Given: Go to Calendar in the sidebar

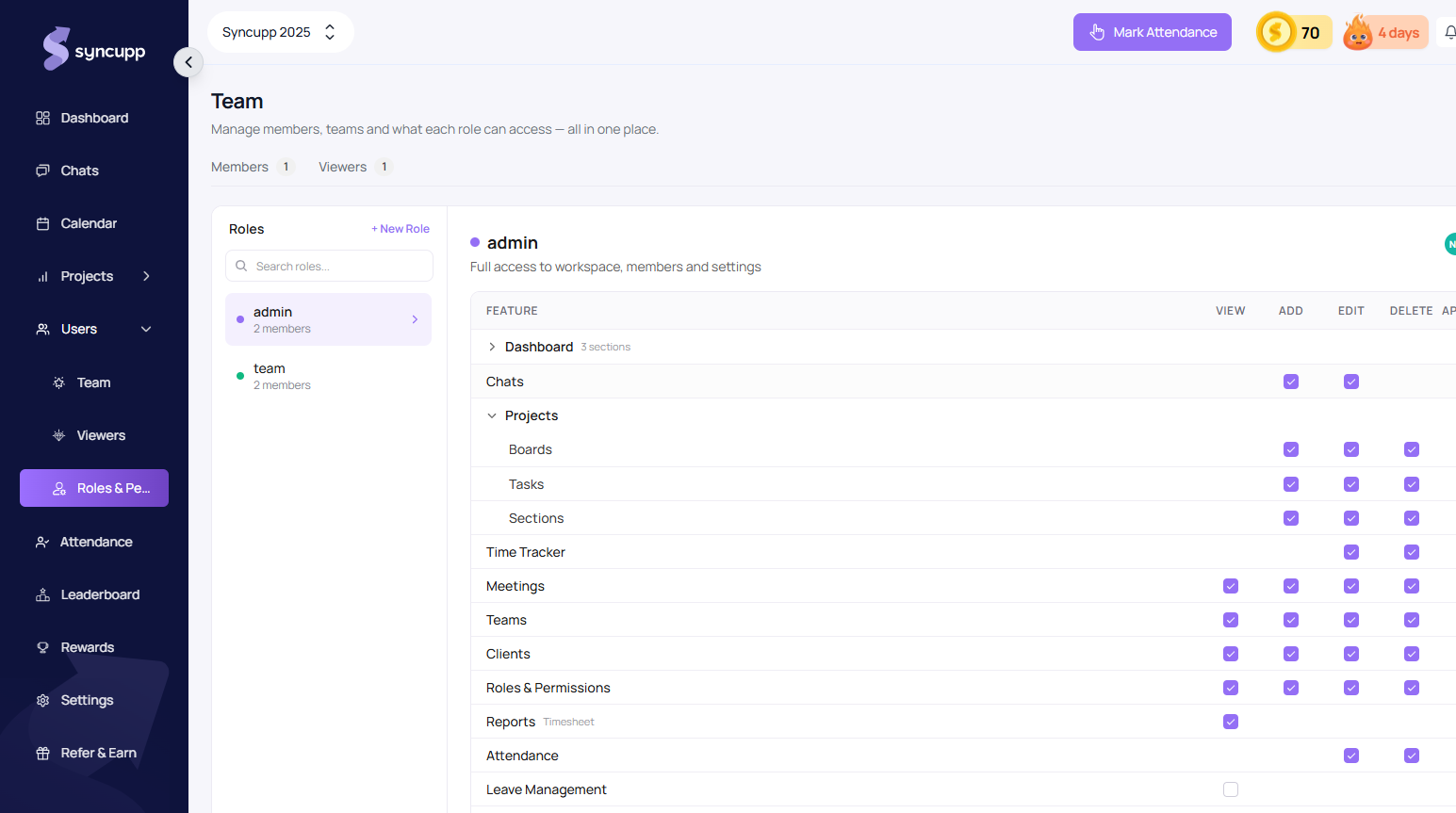Looking at the screenshot, I should click(x=89, y=223).
